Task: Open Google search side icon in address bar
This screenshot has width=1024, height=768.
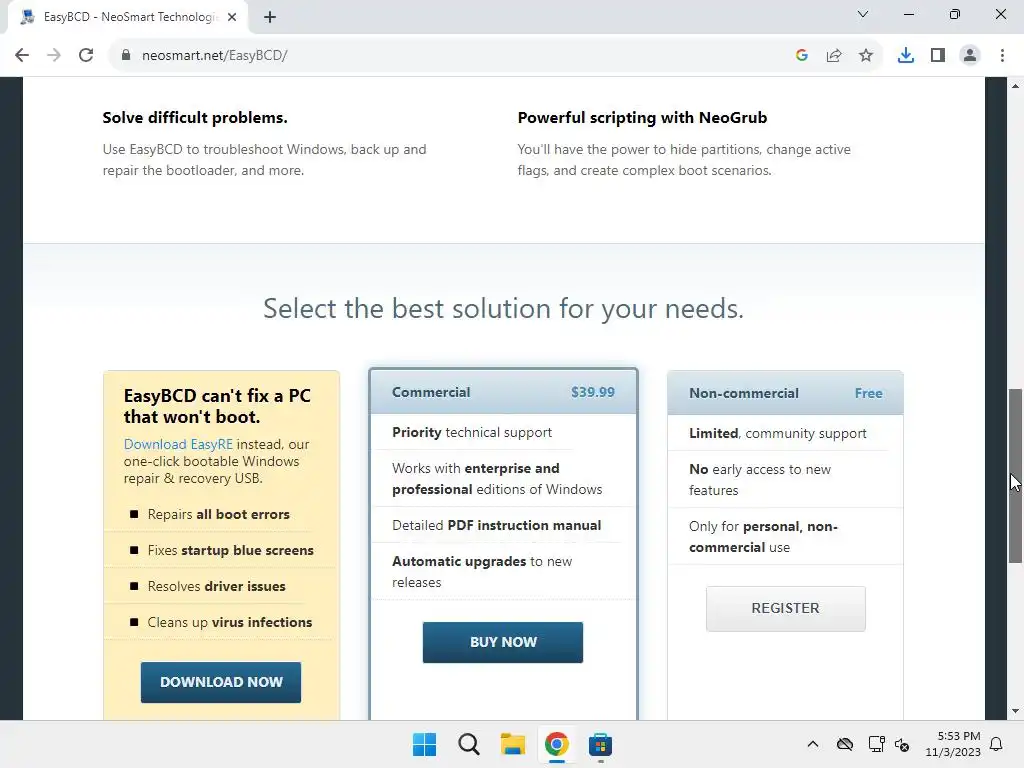Action: tap(802, 56)
